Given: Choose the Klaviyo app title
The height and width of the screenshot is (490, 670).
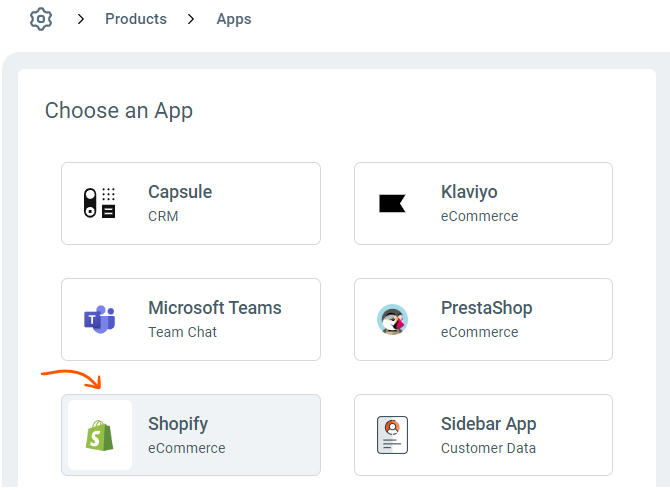Looking at the screenshot, I should (x=469, y=192).
